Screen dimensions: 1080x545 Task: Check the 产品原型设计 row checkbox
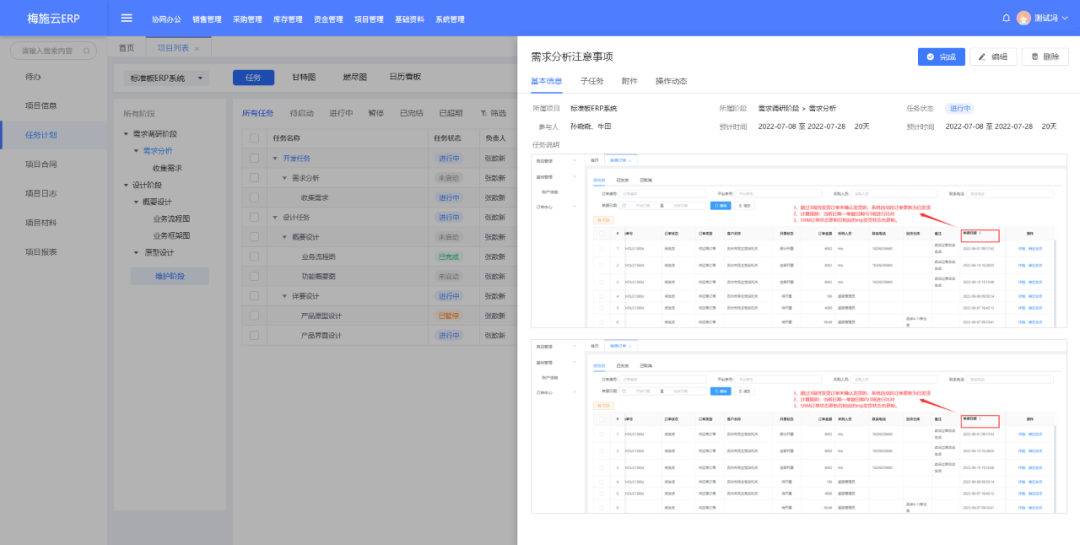pos(254,316)
